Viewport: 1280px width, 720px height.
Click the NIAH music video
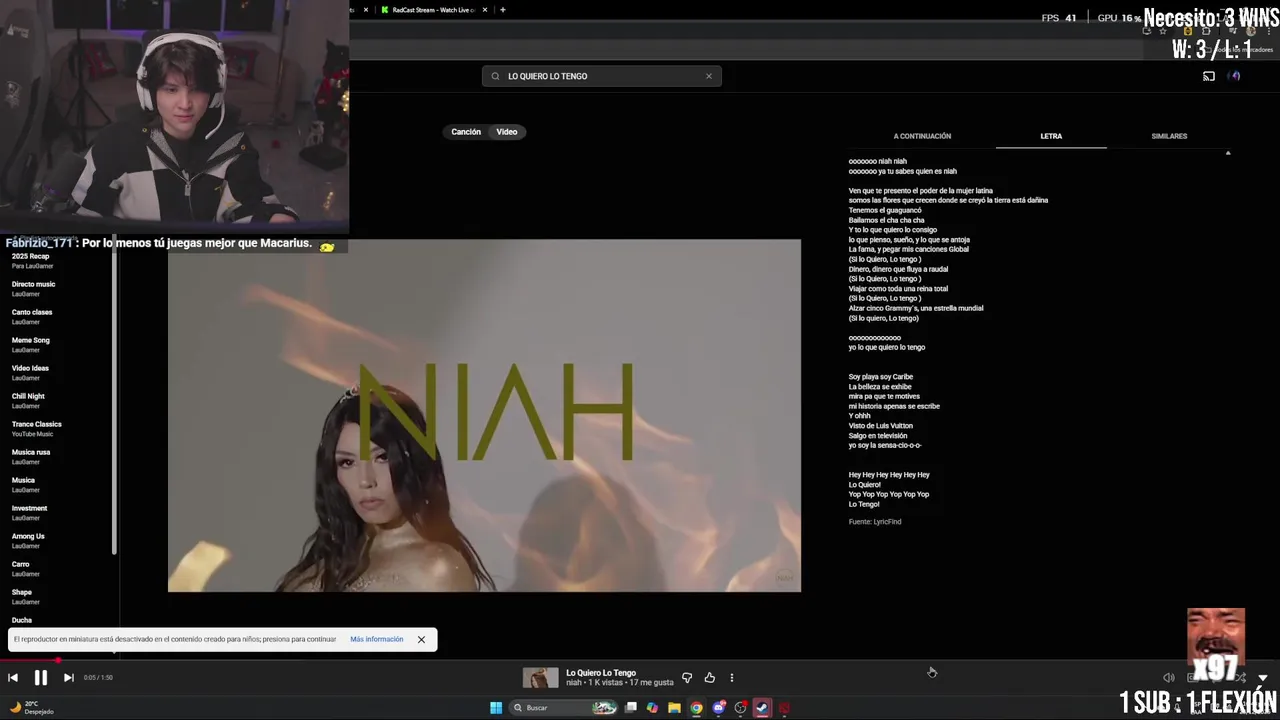point(484,415)
